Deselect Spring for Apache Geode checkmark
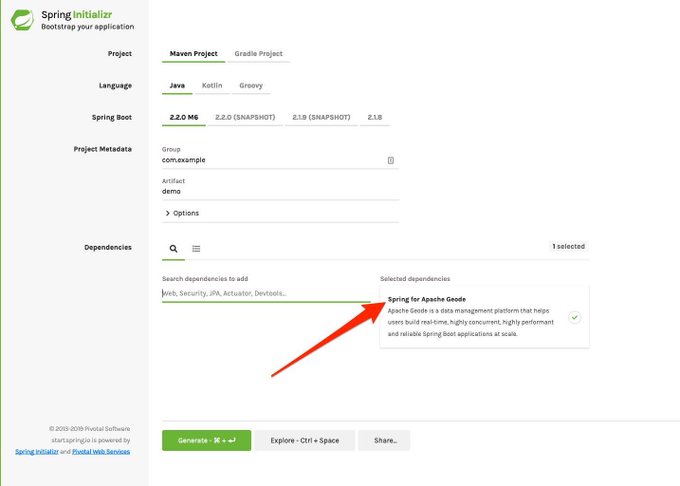 click(x=575, y=317)
